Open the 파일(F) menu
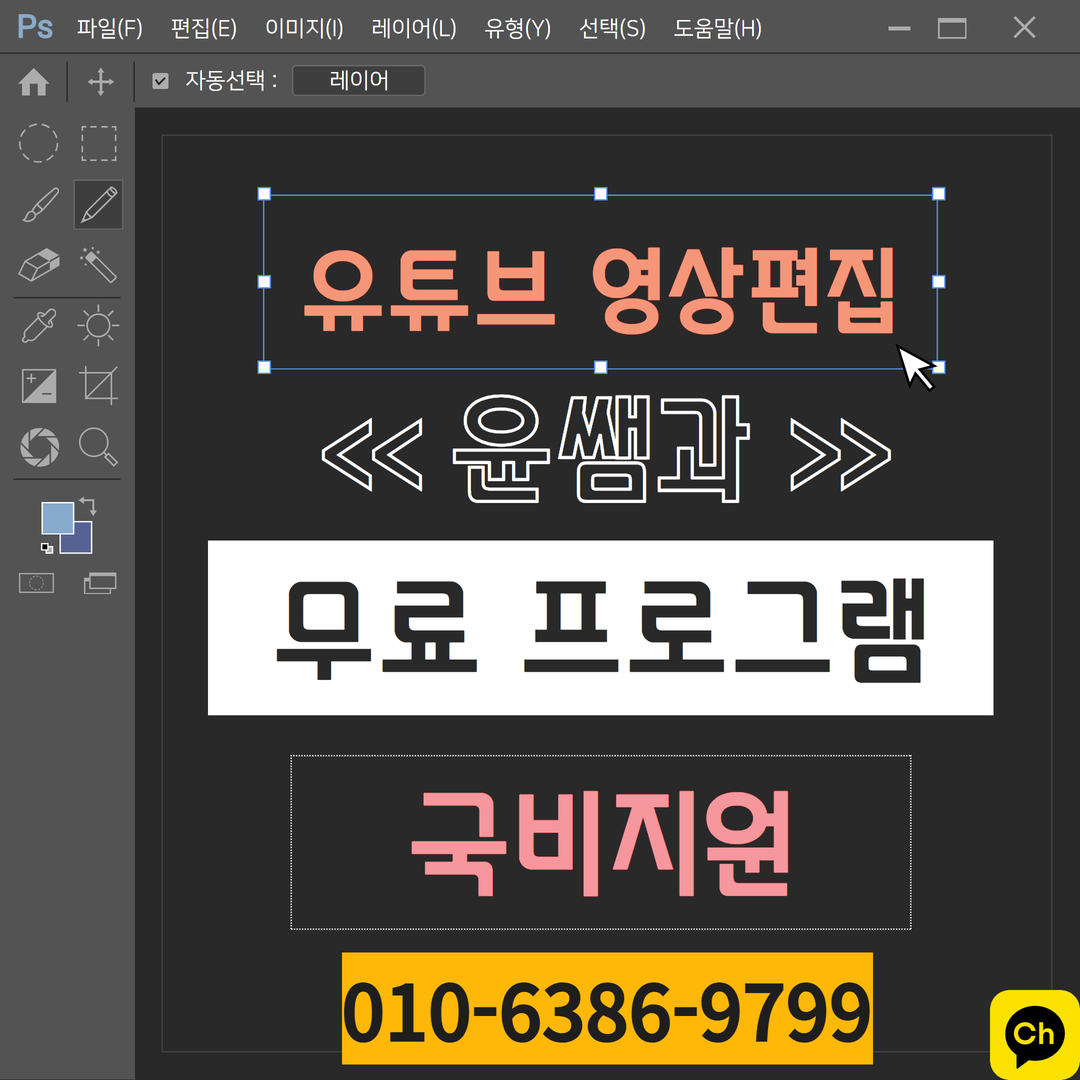The width and height of the screenshot is (1080, 1080). click(110, 28)
